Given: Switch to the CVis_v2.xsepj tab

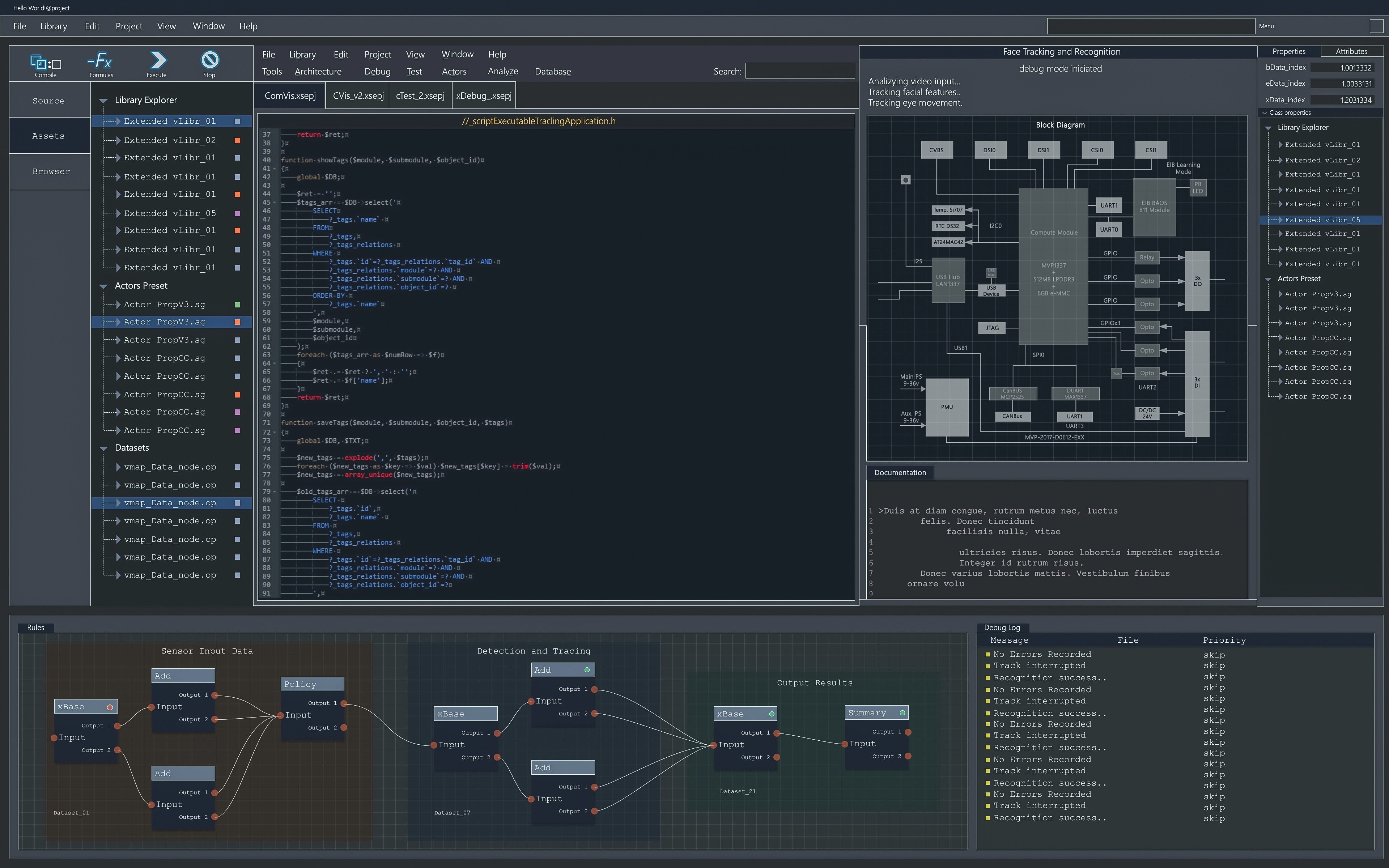Looking at the screenshot, I should coord(358,96).
